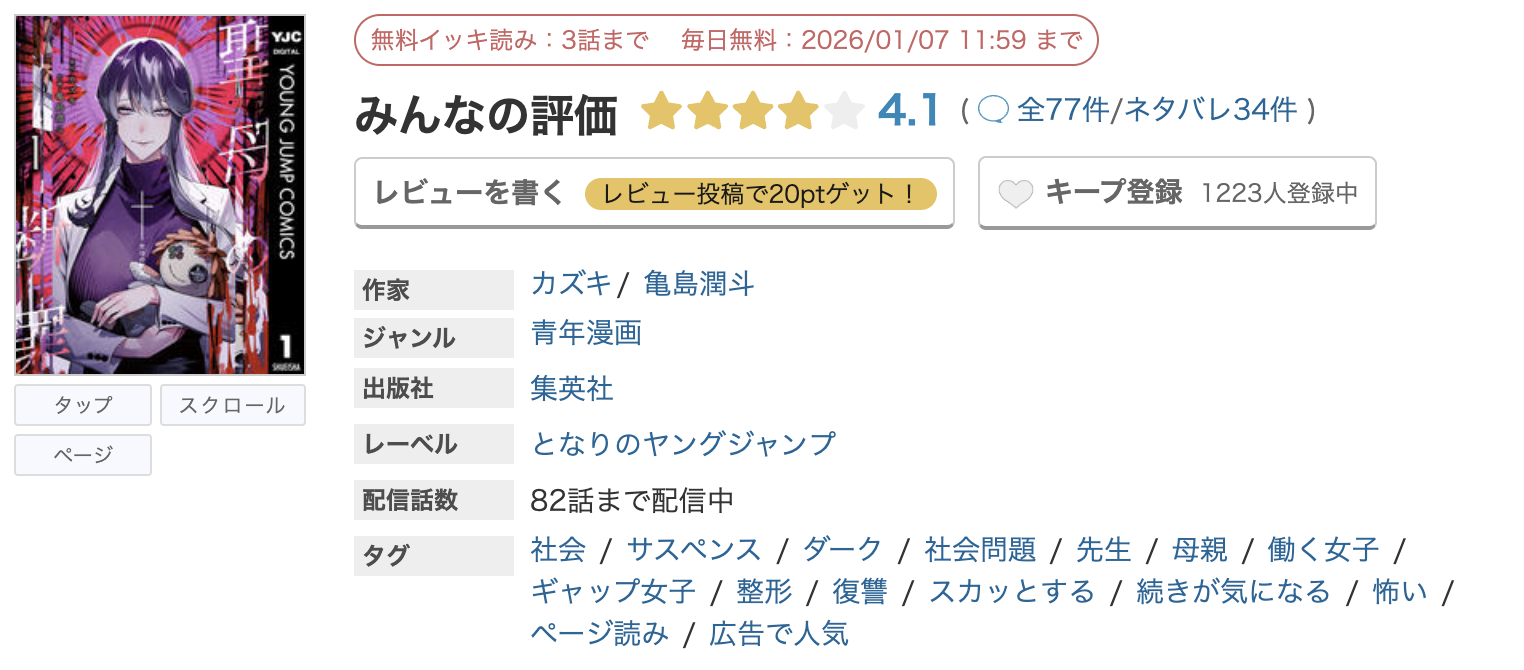Select the サスペンス tag

pyautogui.click(x=694, y=548)
